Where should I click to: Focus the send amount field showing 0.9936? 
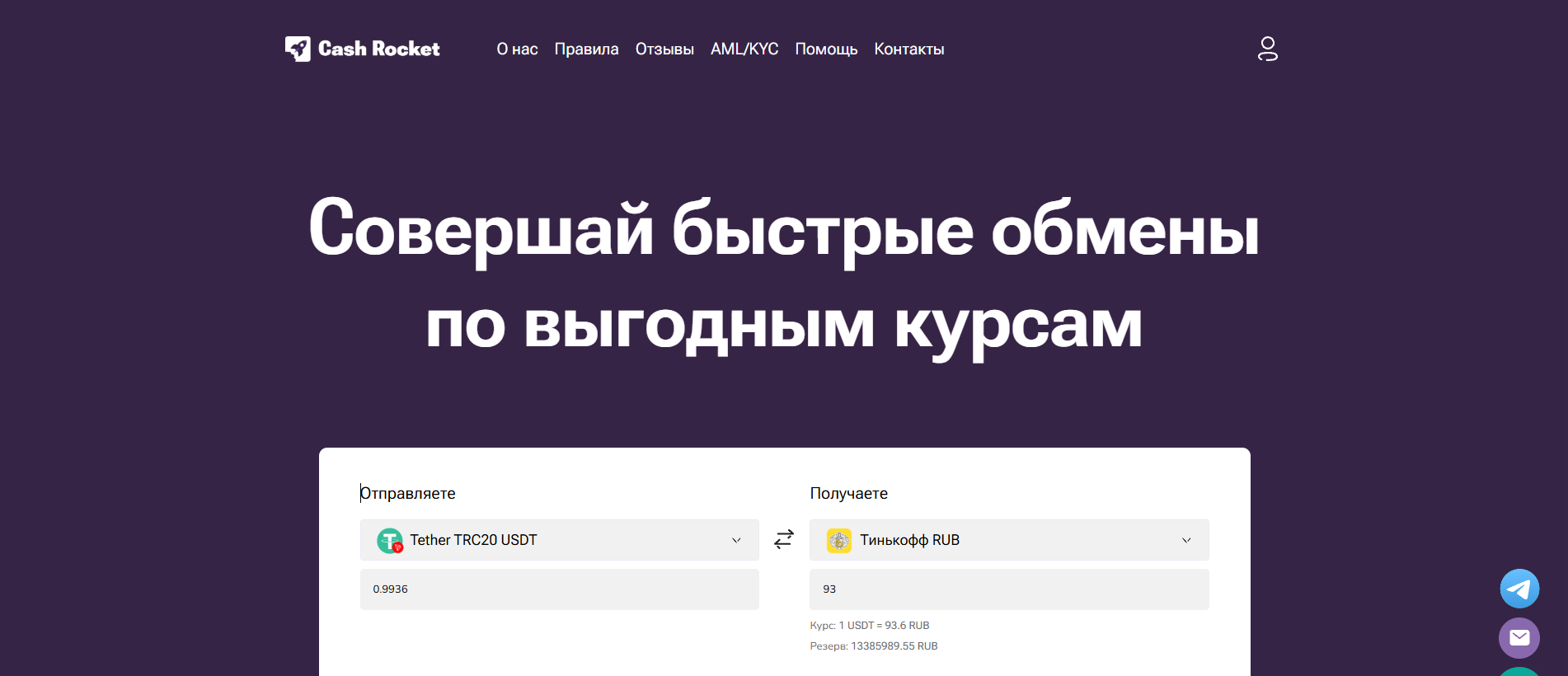pyautogui.click(x=559, y=589)
